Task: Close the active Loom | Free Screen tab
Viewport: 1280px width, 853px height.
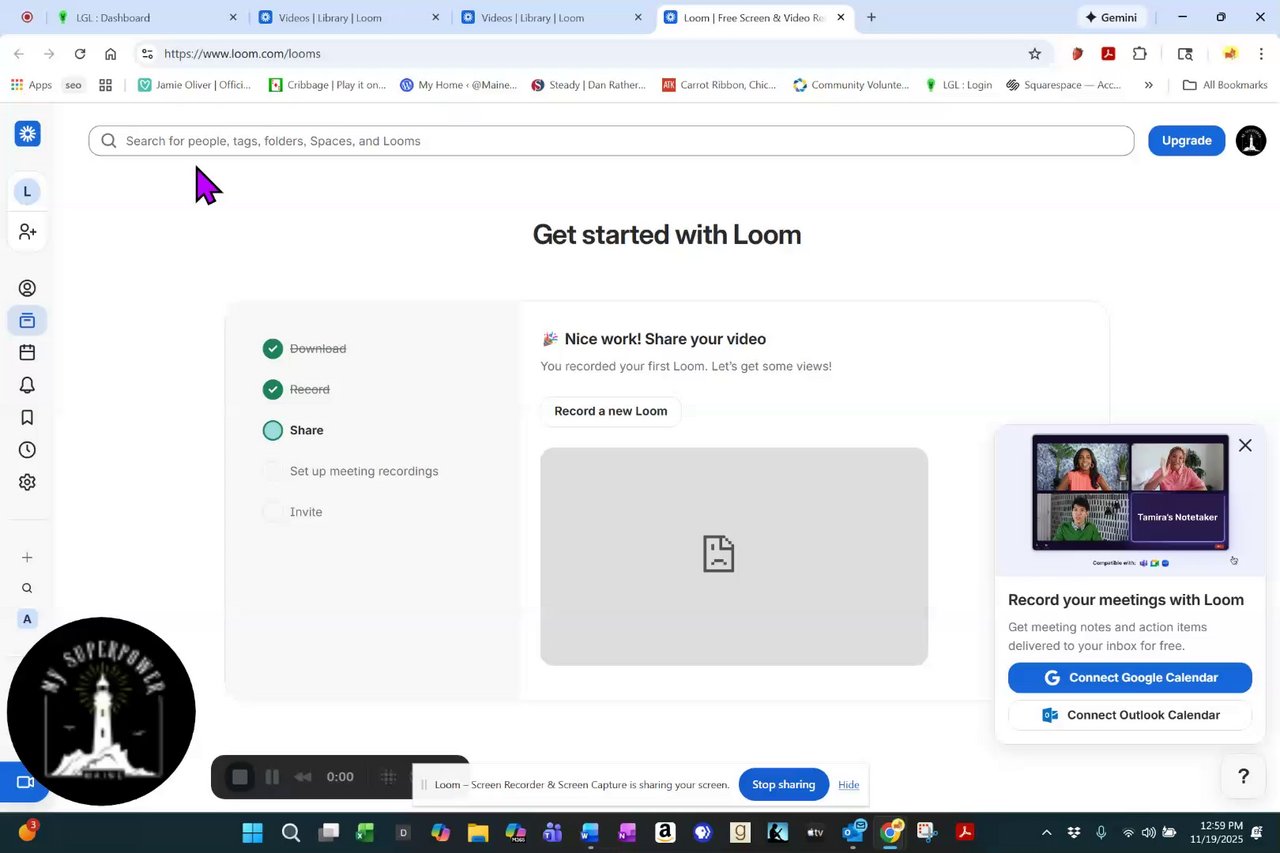Action: (x=841, y=17)
